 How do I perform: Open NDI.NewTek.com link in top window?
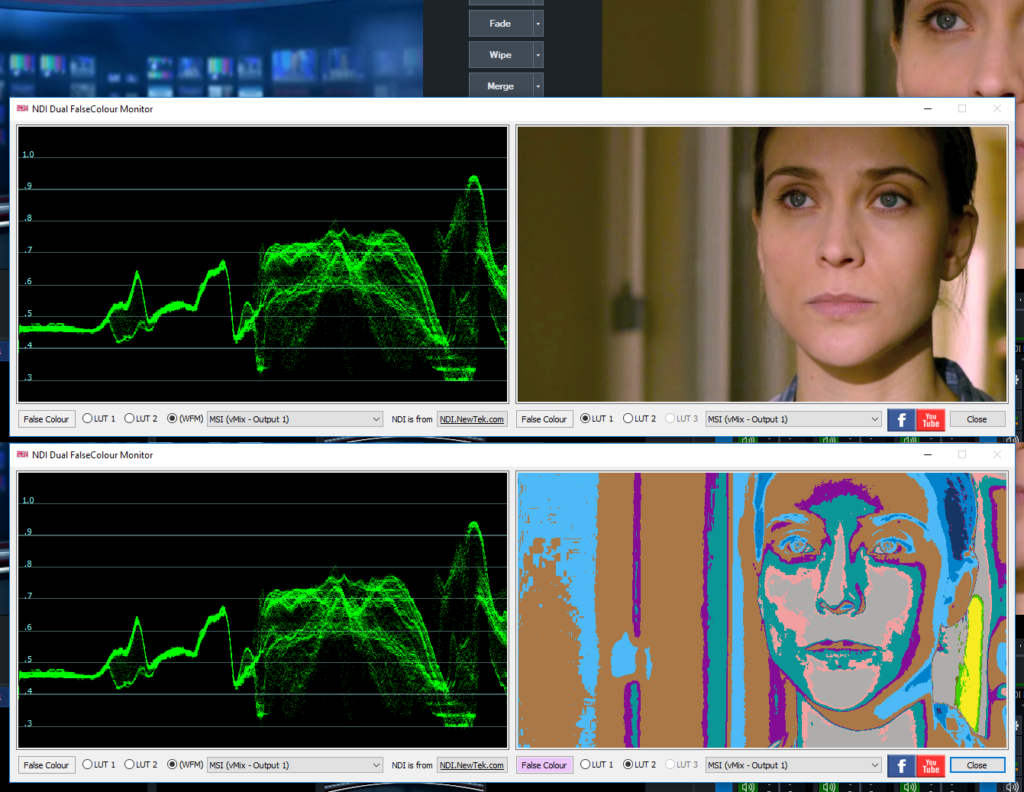point(472,419)
